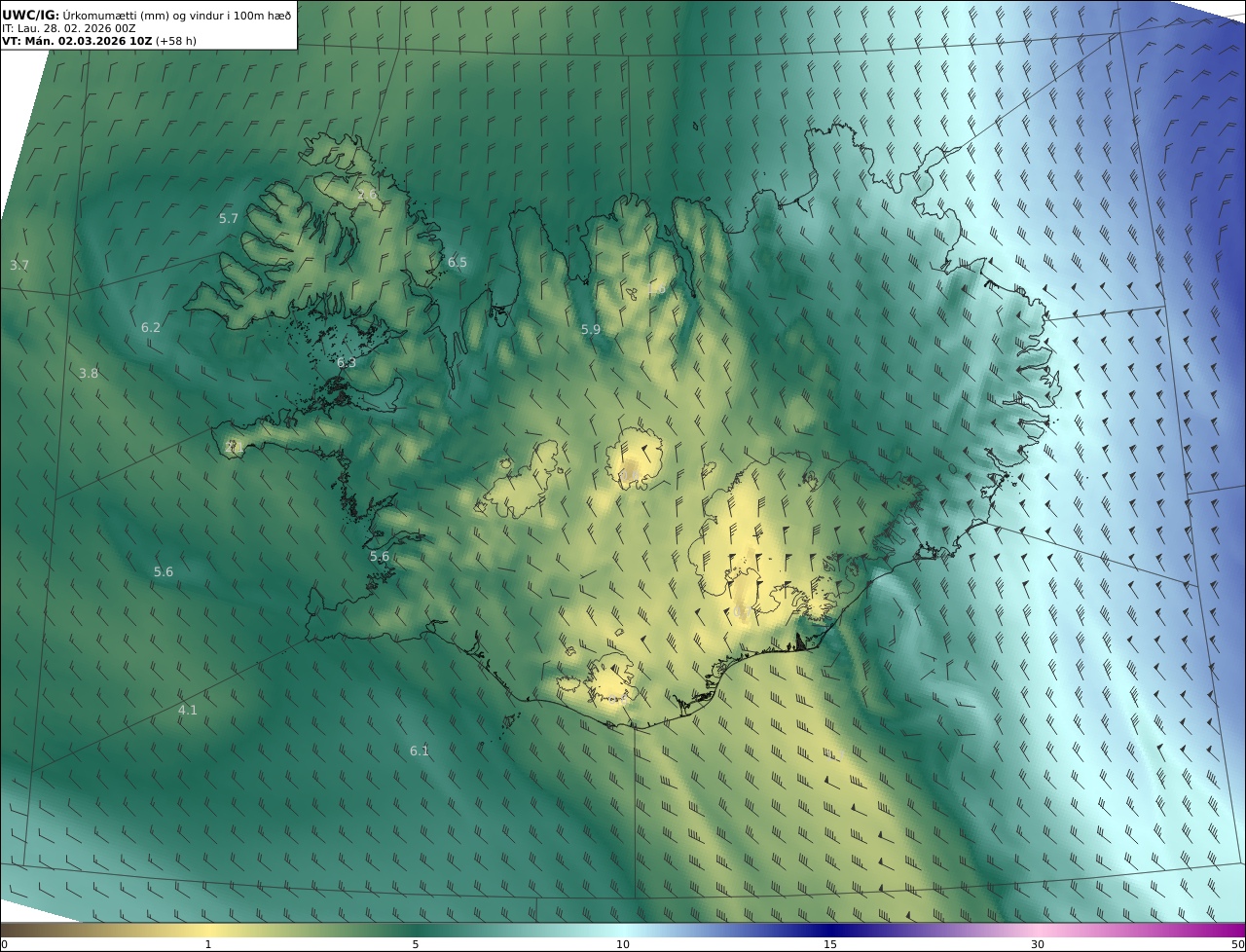Click the 5.6 label beside the southwest coastline
The height and width of the screenshot is (952, 1246).
coord(380,557)
